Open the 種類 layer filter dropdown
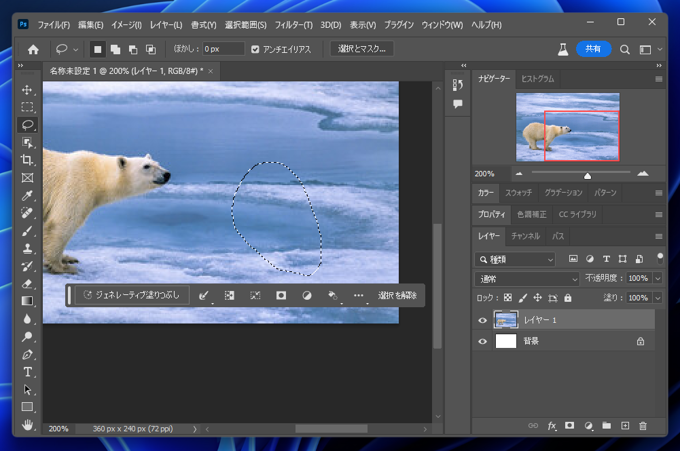This screenshot has width=680, height=451. click(x=515, y=259)
